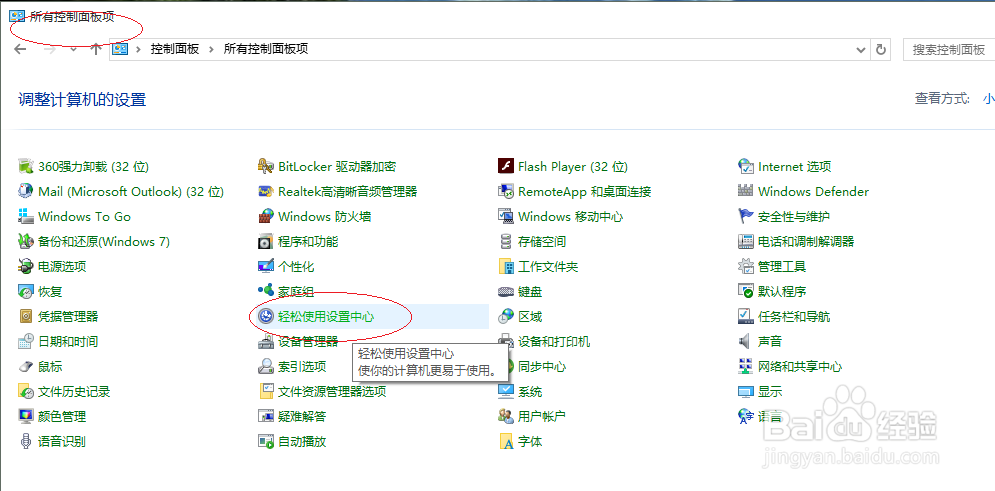This screenshot has height=491, width=995.
Task: Click the Windows 移动中心 icon
Action: (506, 217)
